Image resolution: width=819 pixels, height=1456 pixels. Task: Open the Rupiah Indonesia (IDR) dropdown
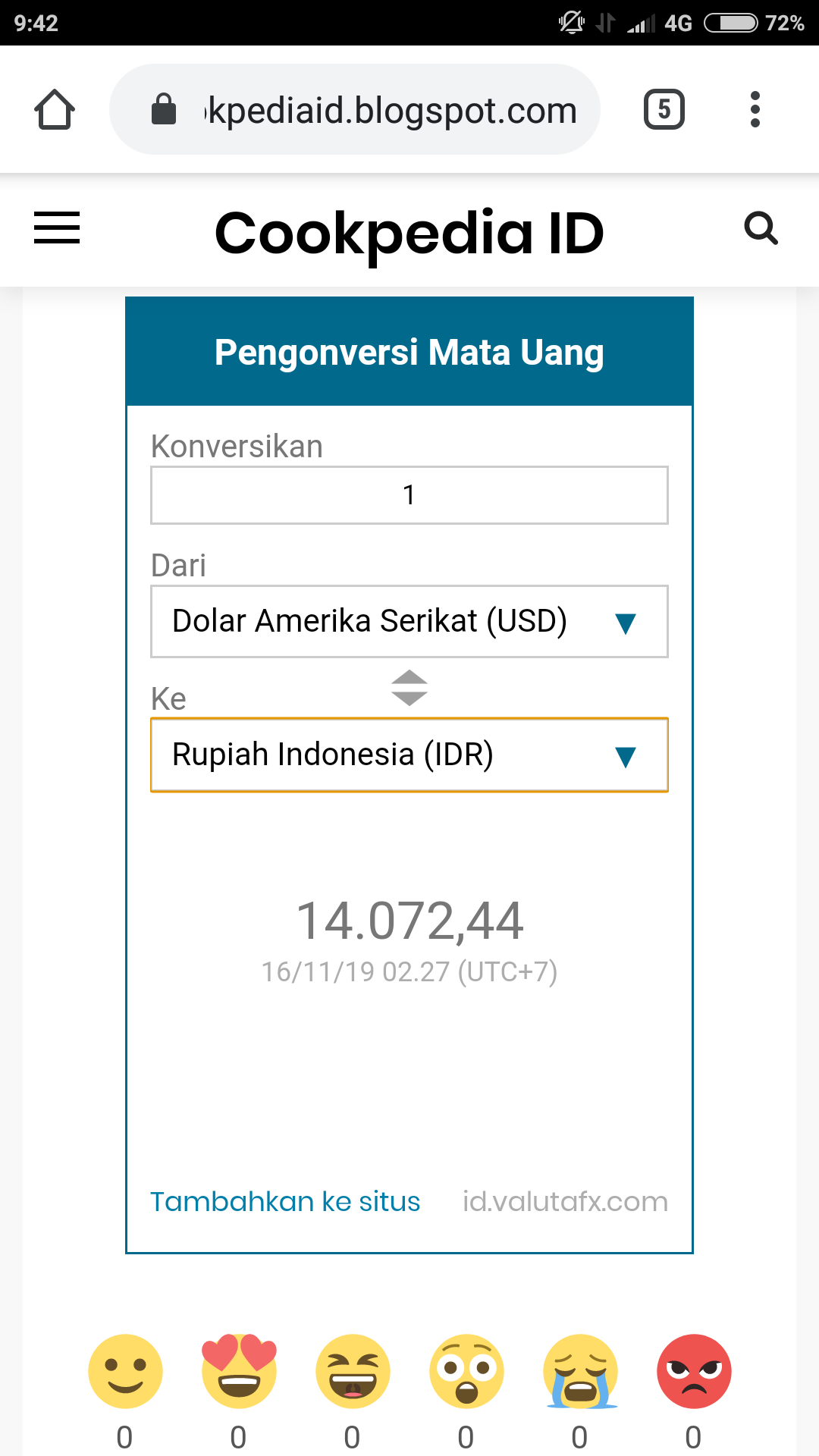click(409, 755)
